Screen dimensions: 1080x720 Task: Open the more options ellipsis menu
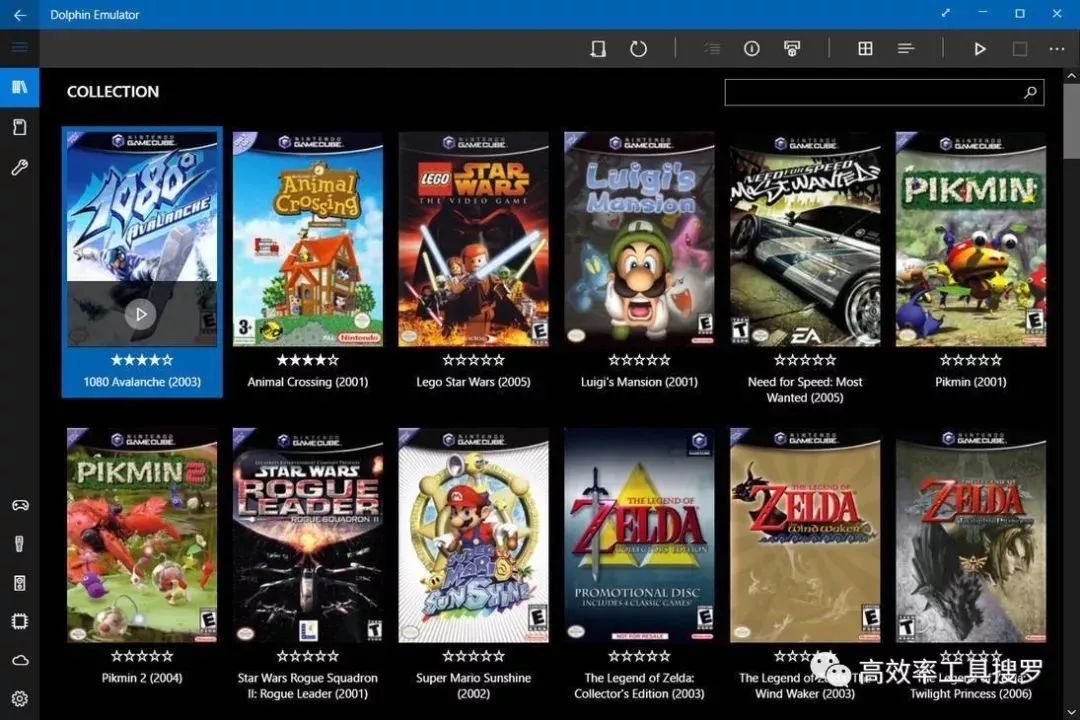pos(1057,49)
